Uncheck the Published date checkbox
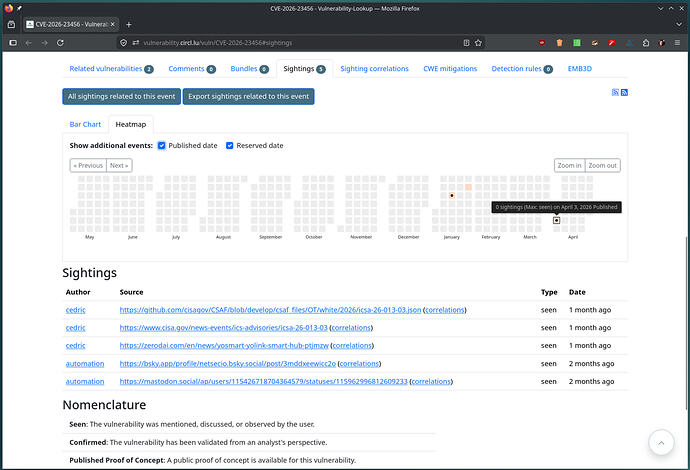The width and height of the screenshot is (690, 470). tap(162, 146)
